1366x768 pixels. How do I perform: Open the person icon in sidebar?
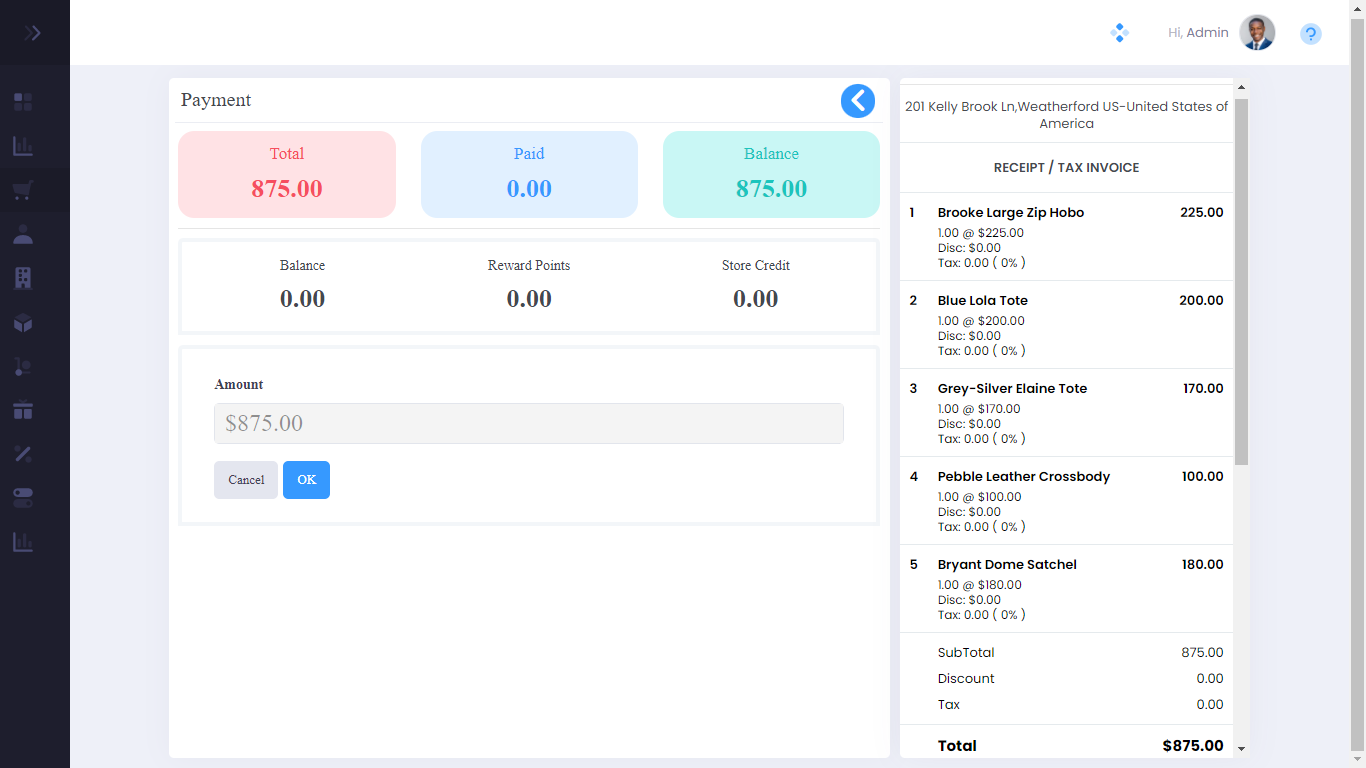click(23, 235)
